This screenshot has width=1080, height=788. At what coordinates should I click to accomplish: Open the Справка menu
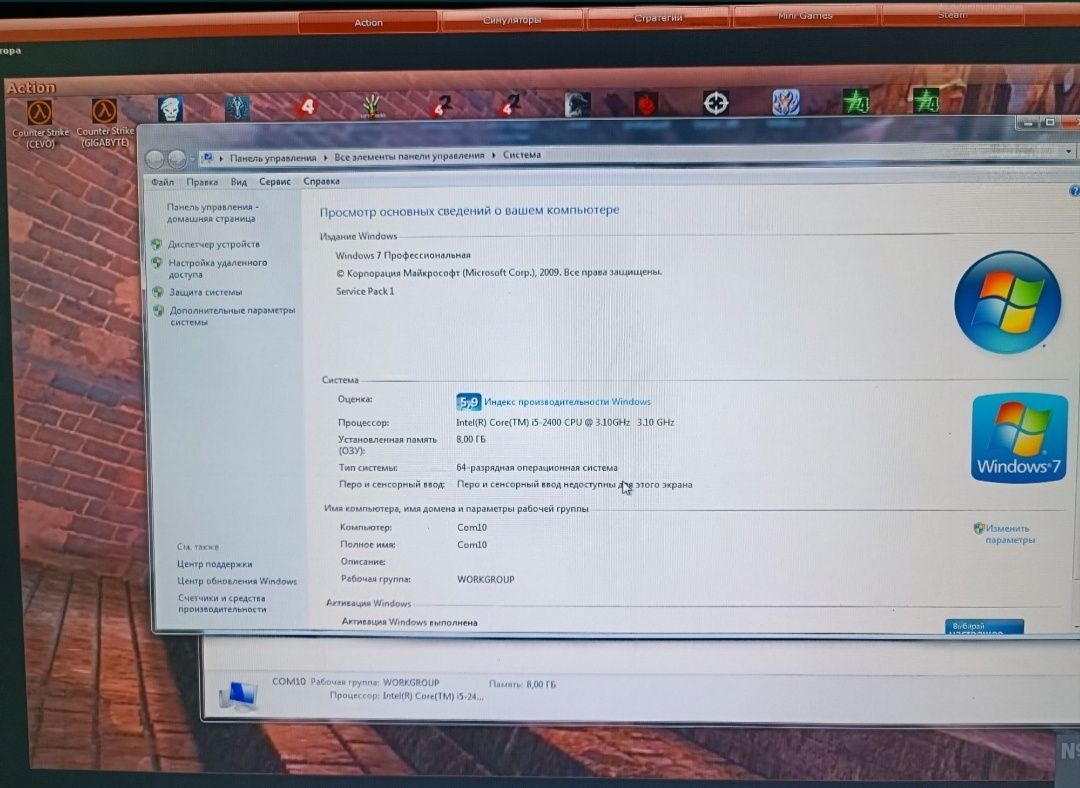point(322,181)
